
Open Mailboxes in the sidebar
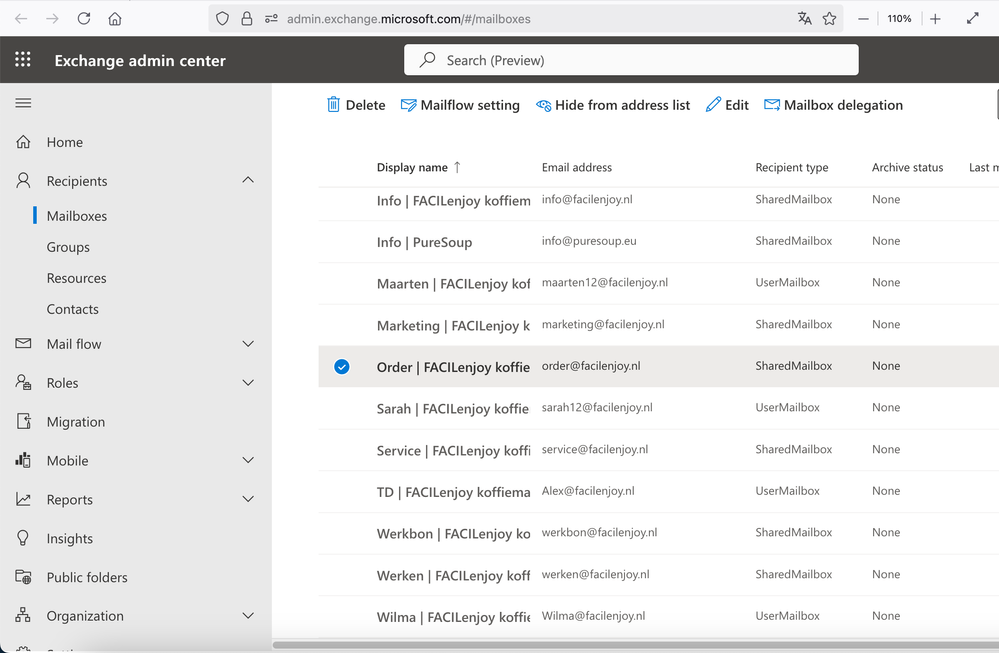76,216
